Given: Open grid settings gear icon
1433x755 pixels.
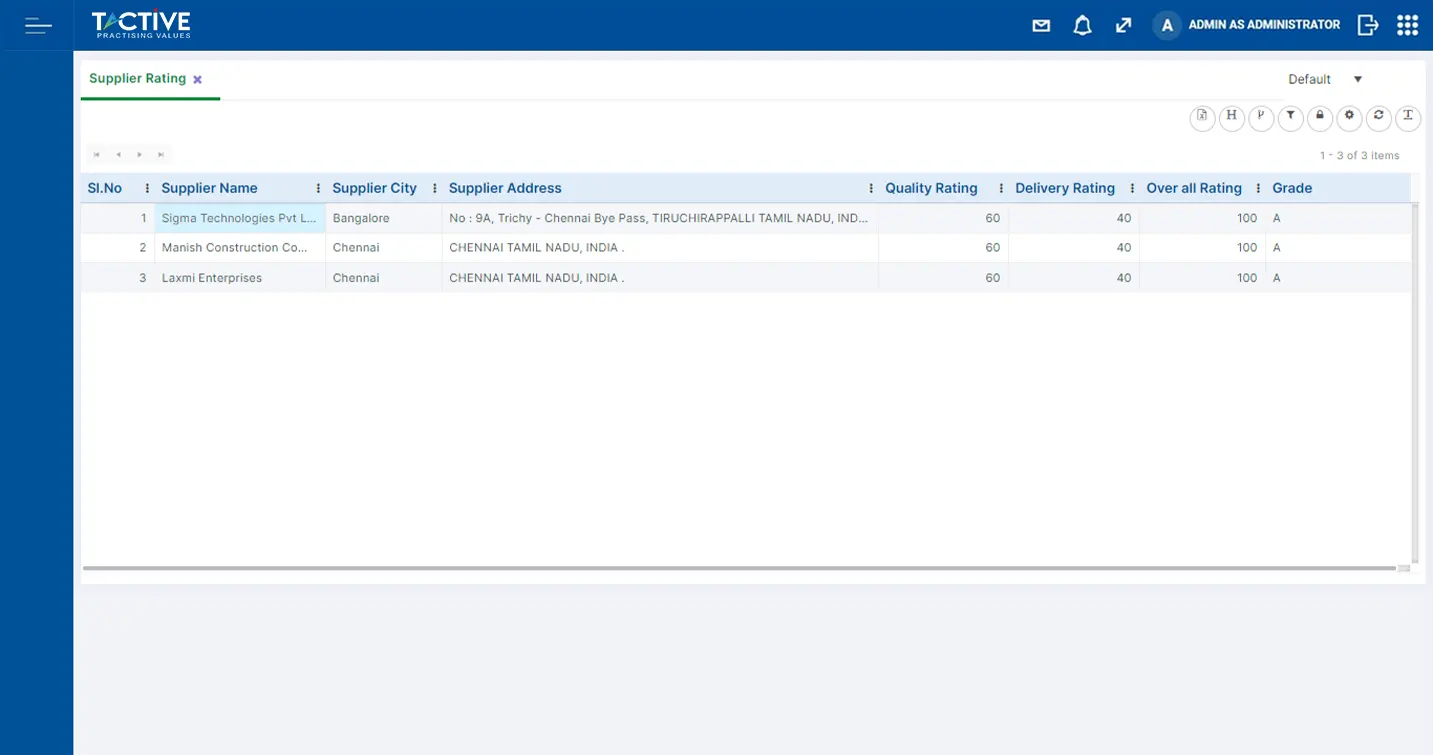Looking at the screenshot, I should (x=1349, y=117).
